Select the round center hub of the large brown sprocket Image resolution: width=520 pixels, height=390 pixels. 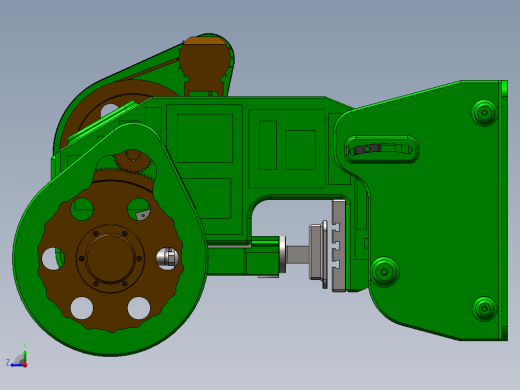click(110, 258)
